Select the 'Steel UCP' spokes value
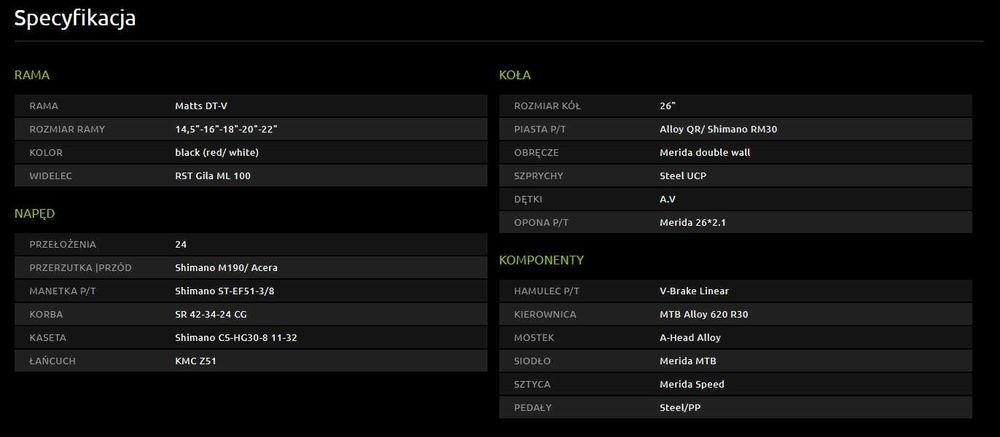This screenshot has height=437, width=1000. [x=683, y=176]
